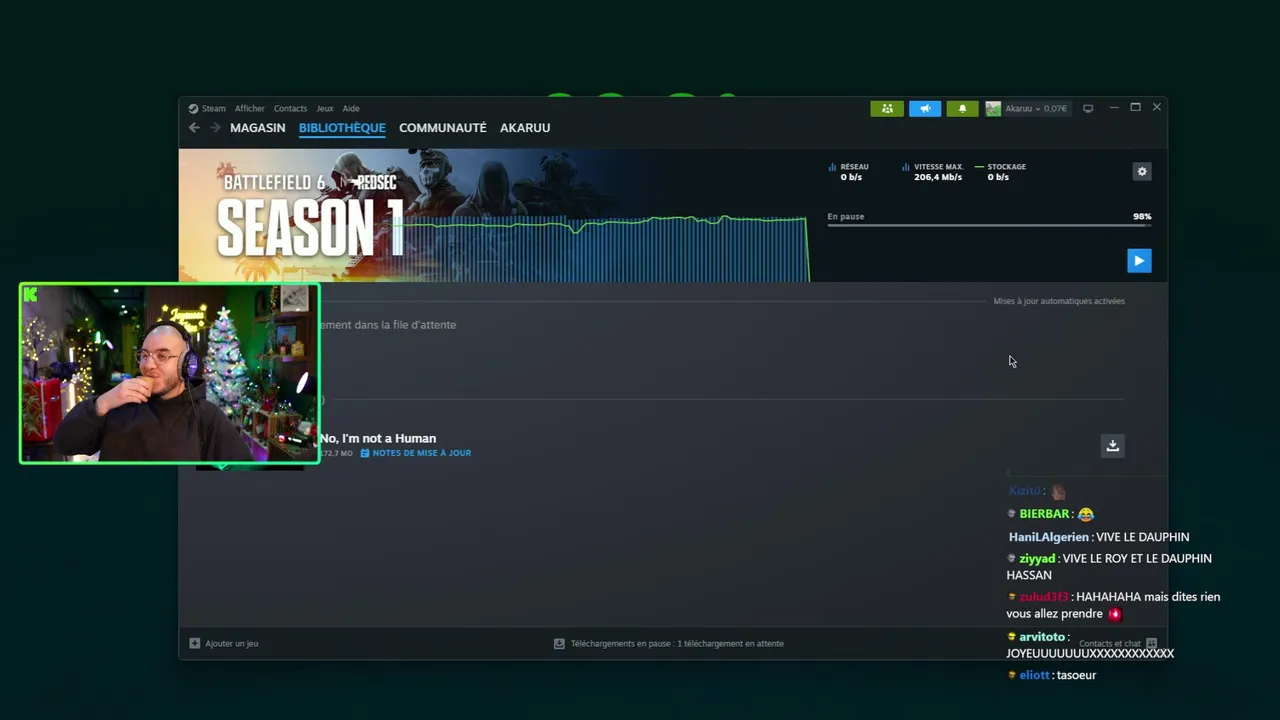This screenshot has height=720, width=1280.
Task: Download No, I'm not a Human update
Action: [x=1112, y=446]
